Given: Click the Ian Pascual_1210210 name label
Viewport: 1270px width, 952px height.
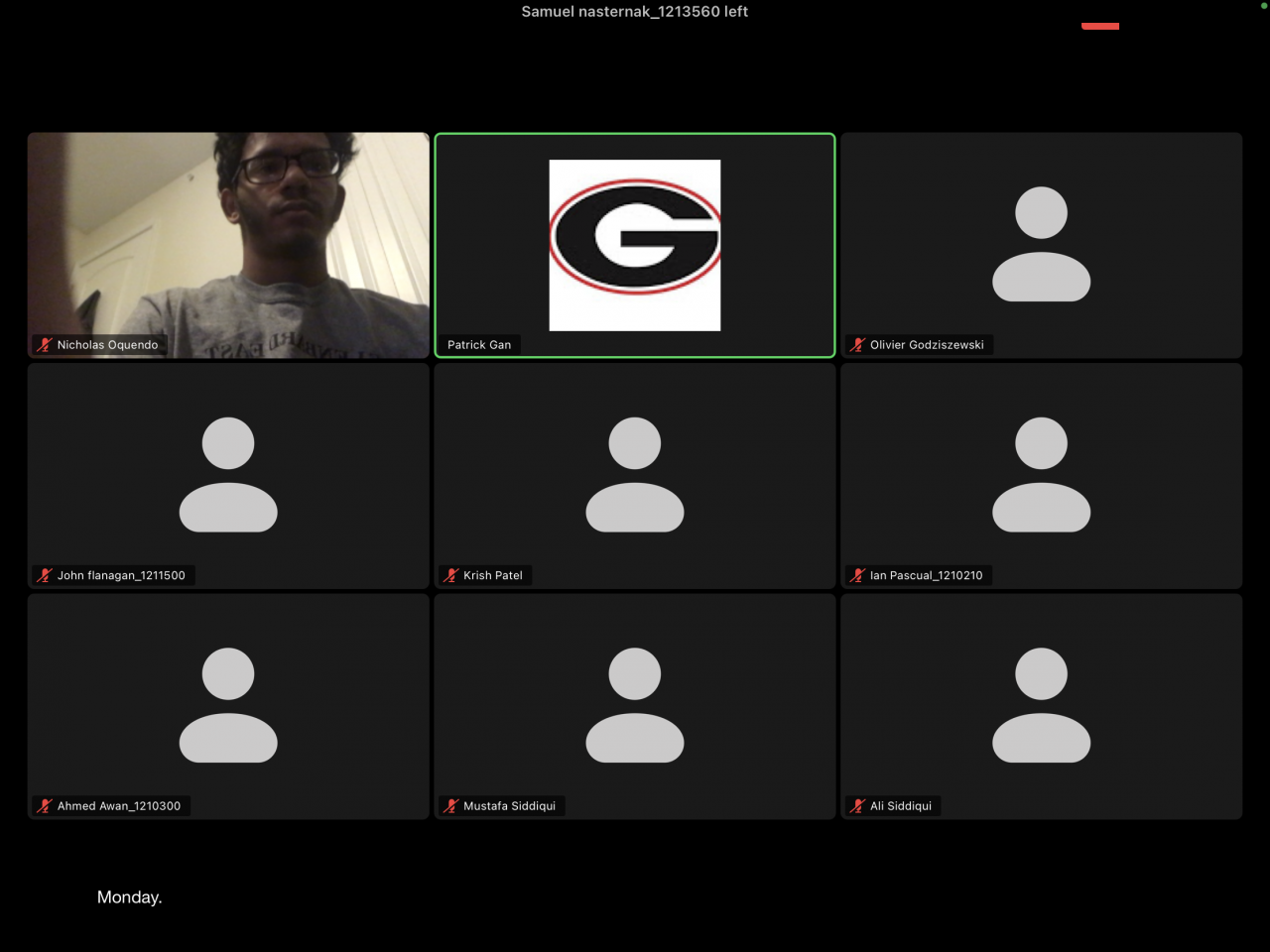Looking at the screenshot, I should [927, 575].
